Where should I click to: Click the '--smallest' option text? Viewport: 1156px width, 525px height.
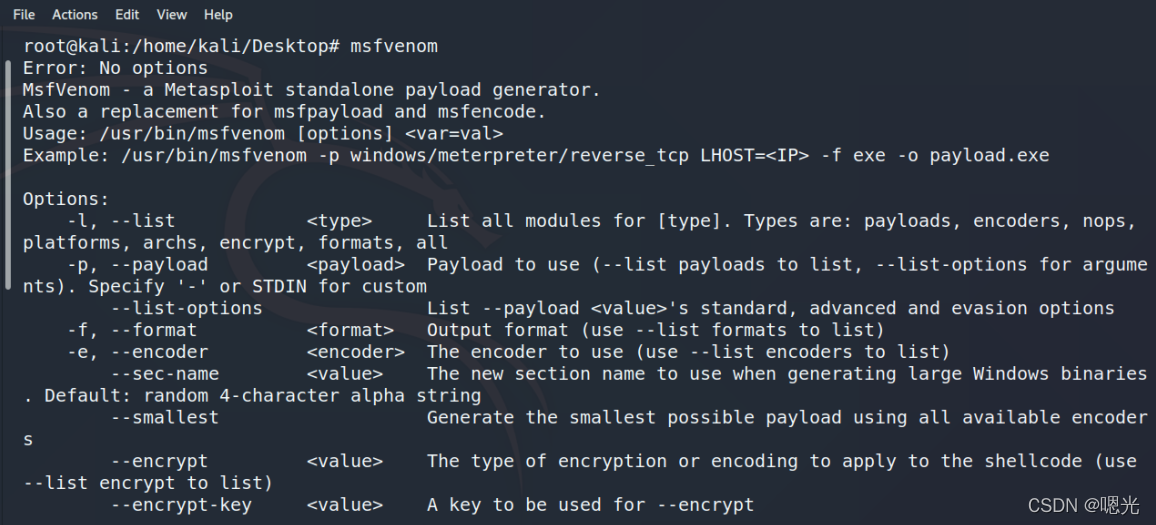pyautogui.click(x=164, y=417)
